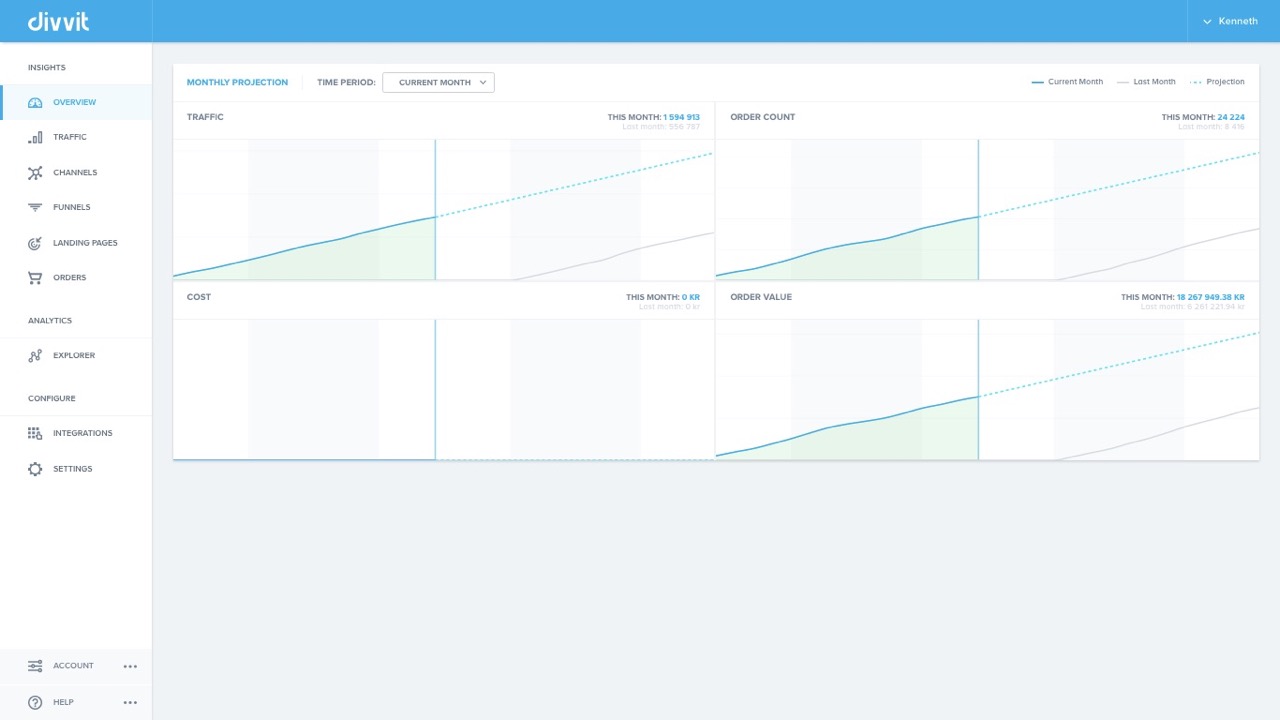1280x720 pixels.
Task: Select the Monthly Projection tab
Action: pyautogui.click(x=237, y=82)
